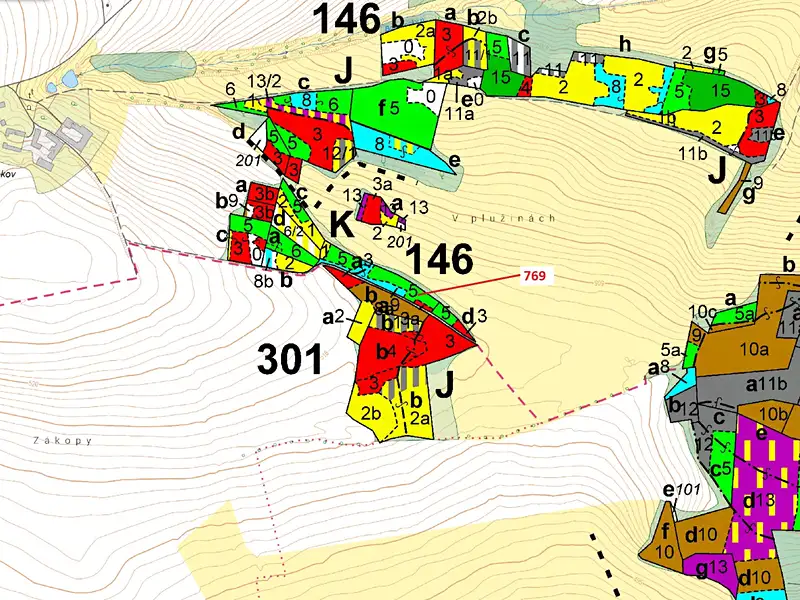The width and height of the screenshot is (800, 600).
Task: Select the large 301 section number
Action: pyautogui.click(x=289, y=359)
